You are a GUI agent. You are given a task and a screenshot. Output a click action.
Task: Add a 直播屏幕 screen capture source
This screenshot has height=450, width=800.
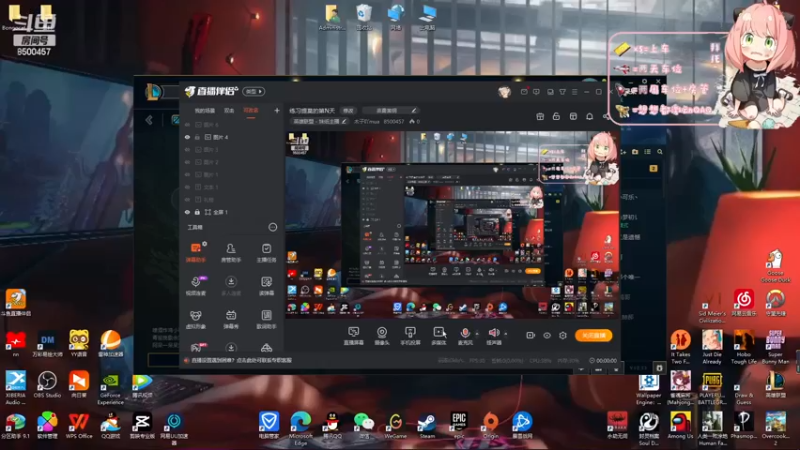pos(353,336)
